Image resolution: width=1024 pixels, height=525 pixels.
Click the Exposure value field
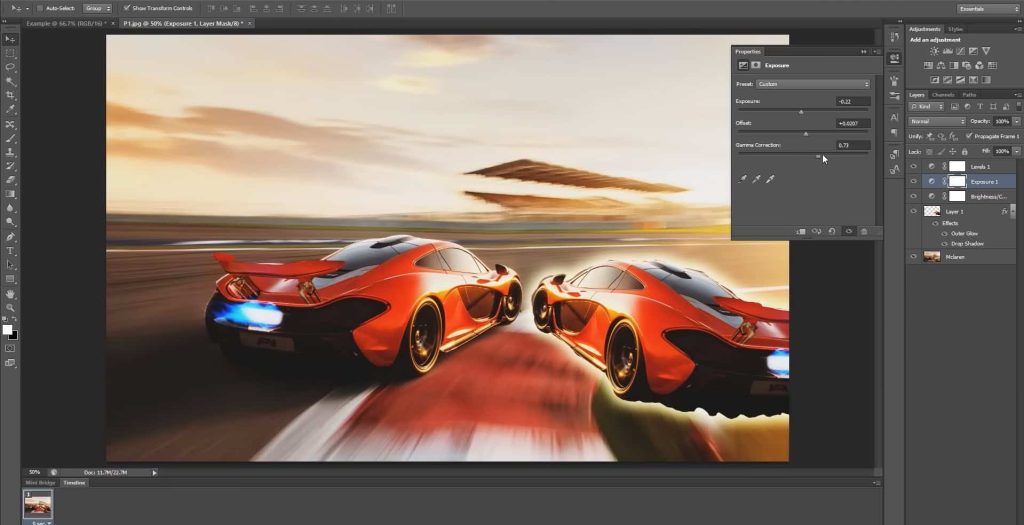coord(853,101)
